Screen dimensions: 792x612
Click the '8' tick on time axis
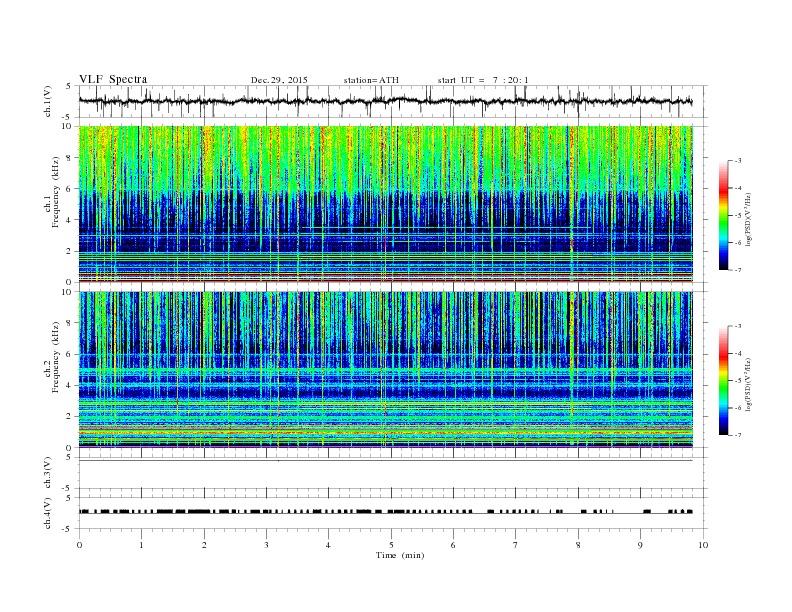click(x=578, y=545)
